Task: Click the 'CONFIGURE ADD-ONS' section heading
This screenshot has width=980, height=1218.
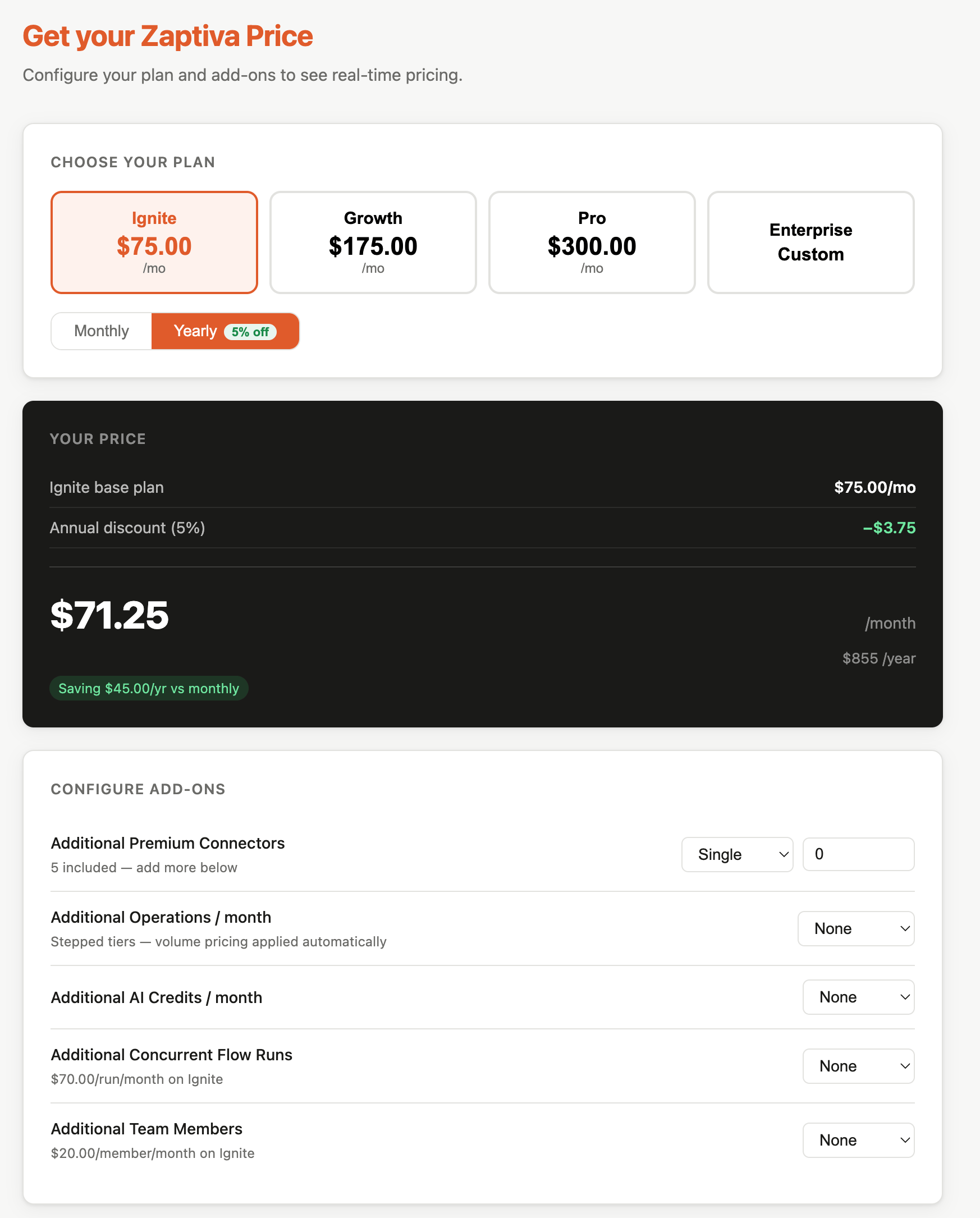Action: coord(139,789)
